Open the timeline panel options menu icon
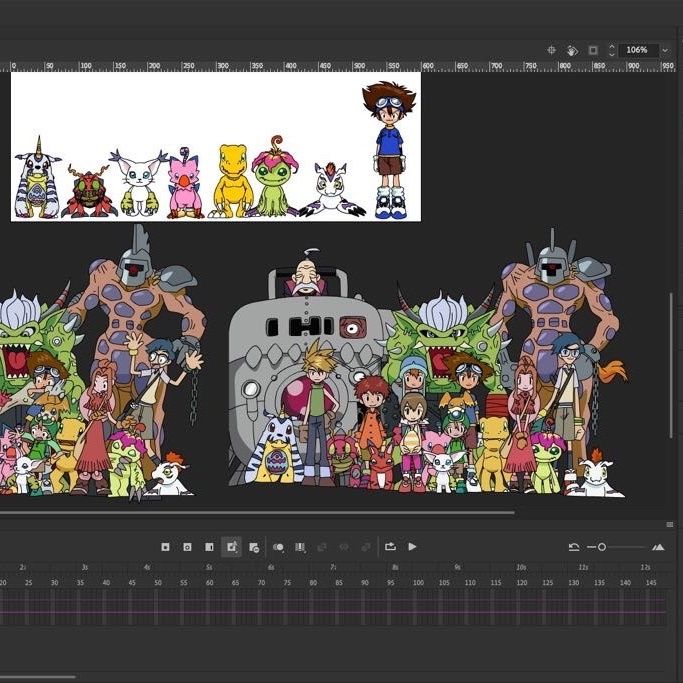This screenshot has width=683, height=683. [x=669, y=524]
